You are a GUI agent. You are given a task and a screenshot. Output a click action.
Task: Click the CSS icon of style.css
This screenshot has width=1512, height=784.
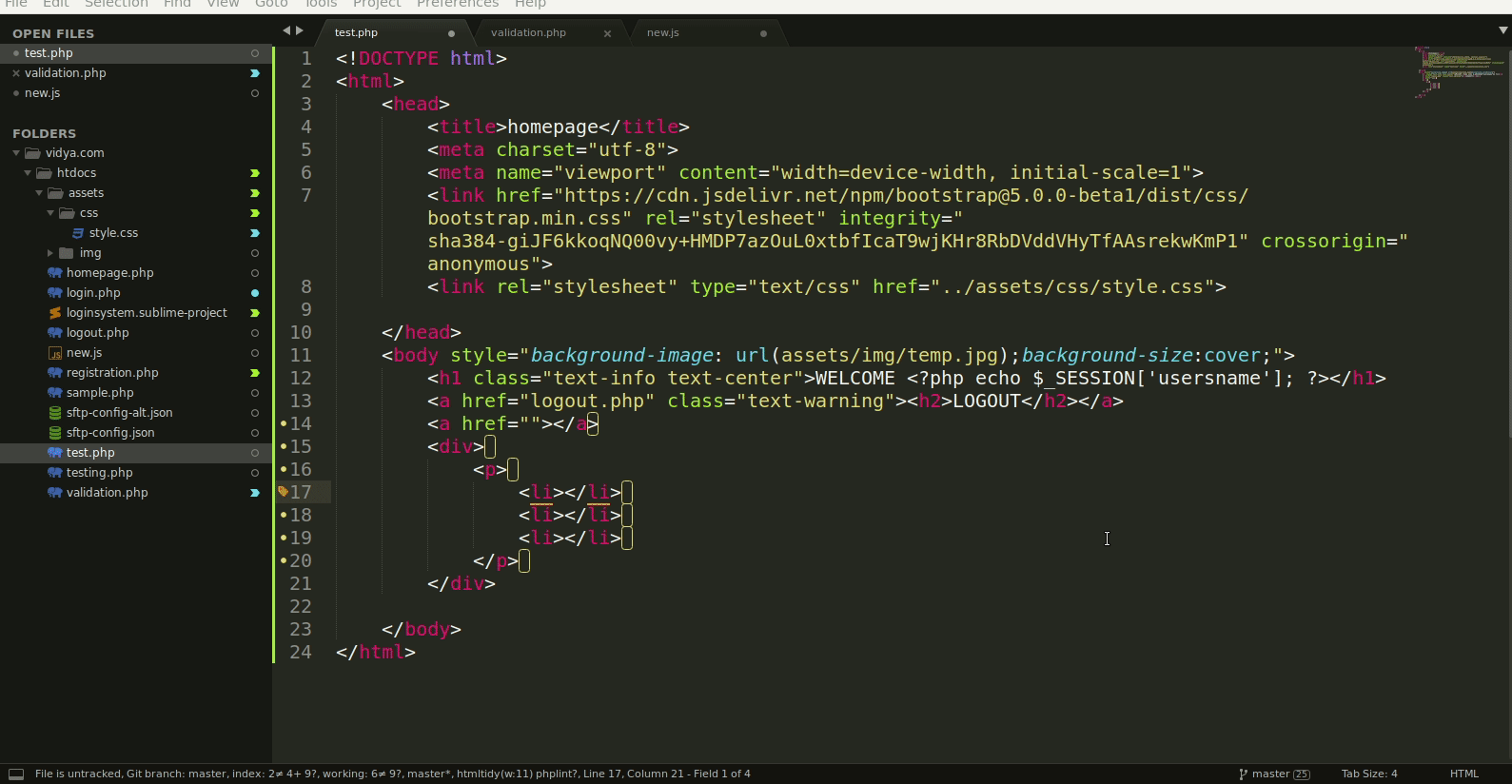click(78, 233)
